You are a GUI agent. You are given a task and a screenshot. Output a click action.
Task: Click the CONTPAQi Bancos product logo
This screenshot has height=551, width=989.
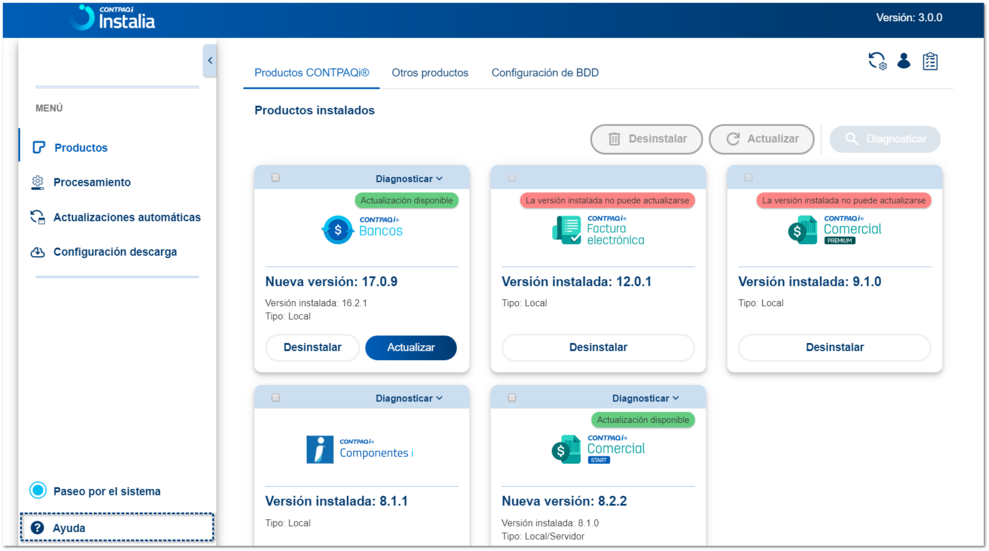click(x=362, y=230)
